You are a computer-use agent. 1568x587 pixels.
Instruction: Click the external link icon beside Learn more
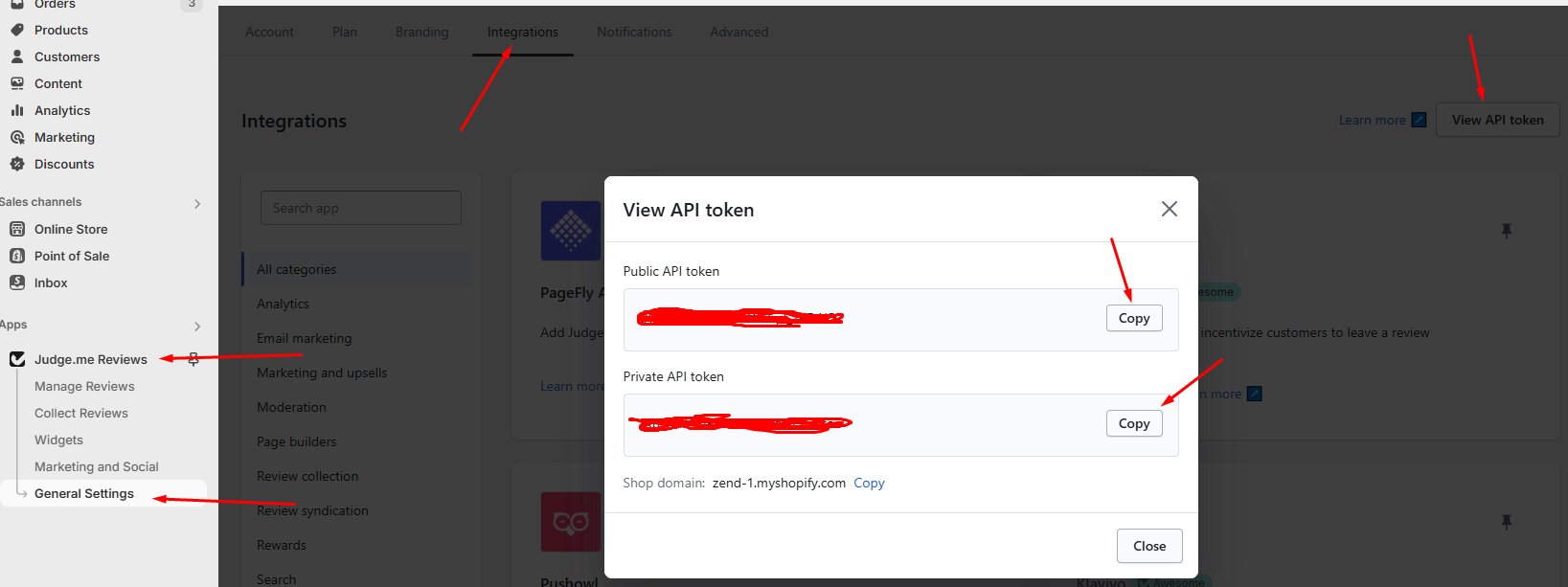[x=1420, y=120]
